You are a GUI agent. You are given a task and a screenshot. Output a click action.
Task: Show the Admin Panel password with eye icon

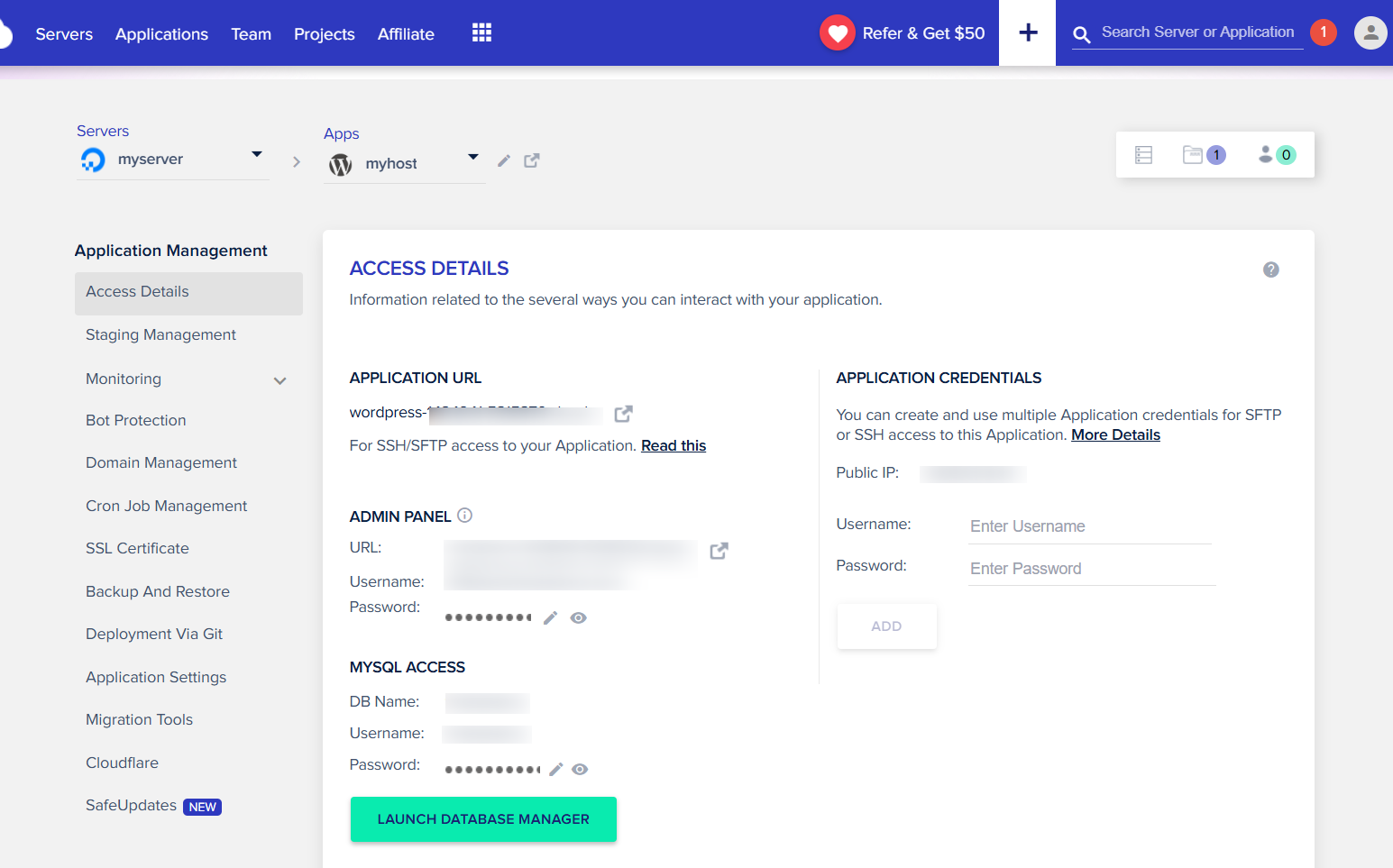[x=579, y=617]
